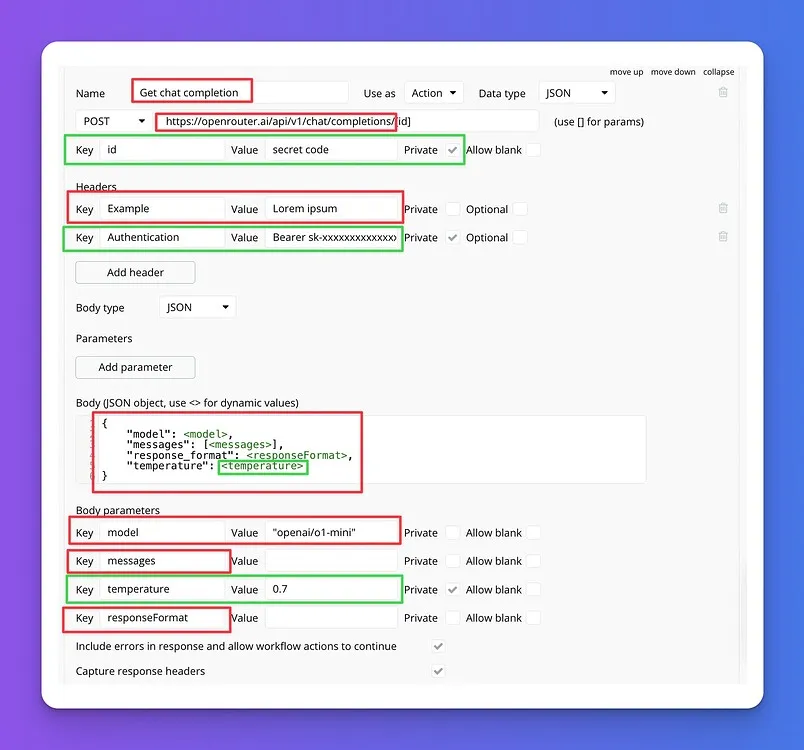Edit the Name field Get chat completion
Image resolution: width=804 pixels, height=750 pixels.
[x=240, y=93]
